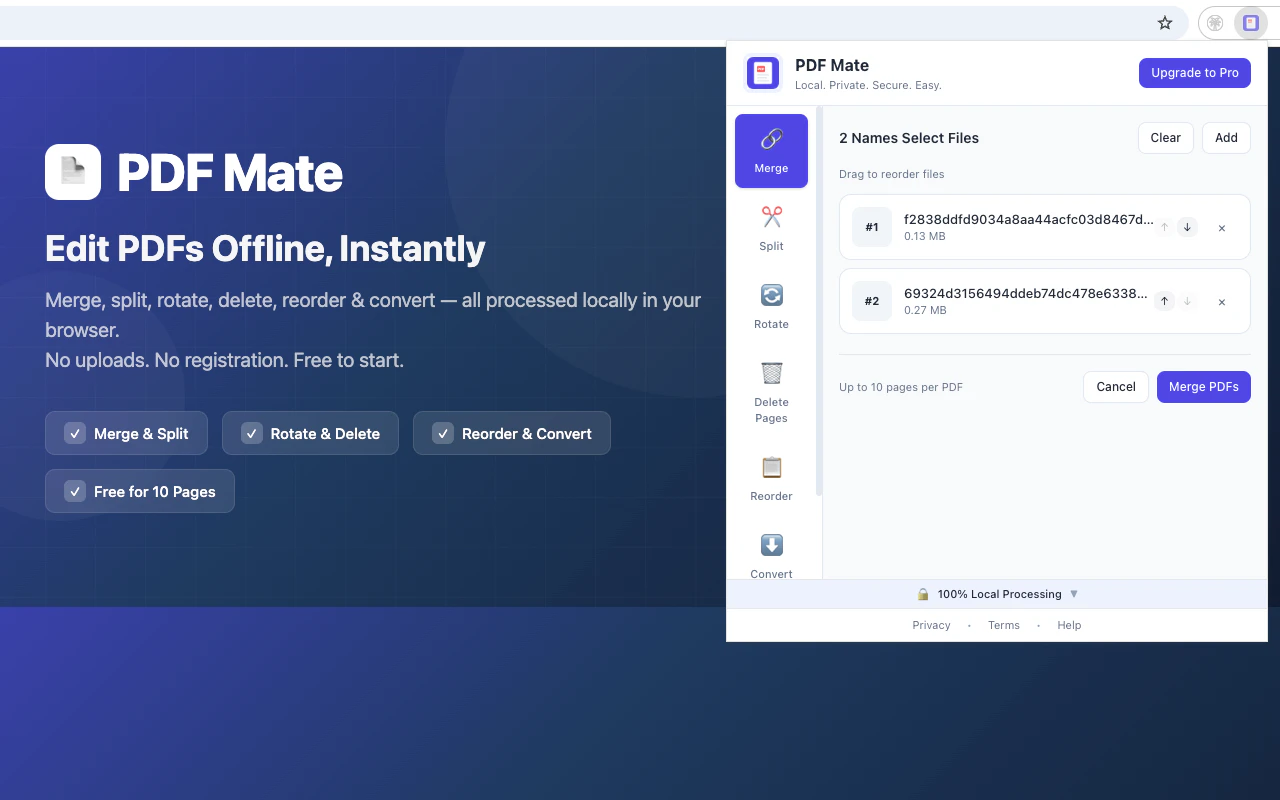Image resolution: width=1280 pixels, height=800 pixels.
Task: Click the Merge PDFs button
Action: [1203, 387]
